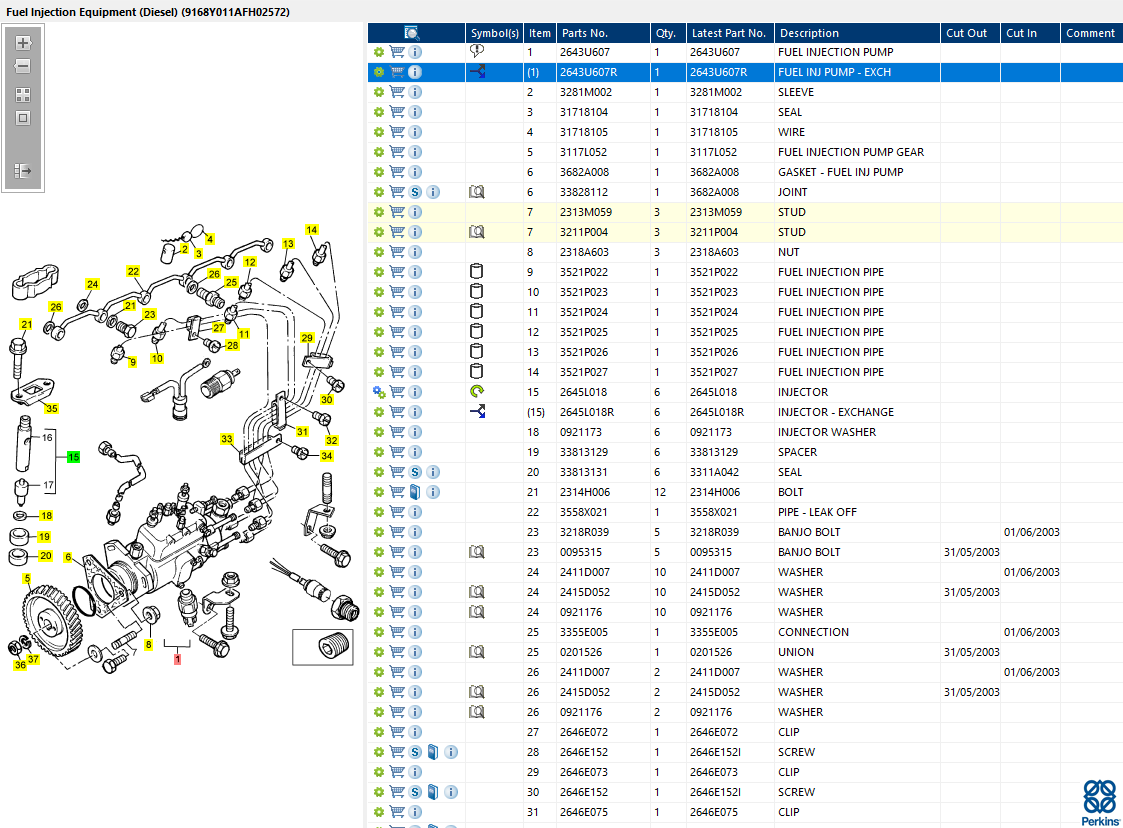Toggle the parts list panel arrow icon
This screenshot has height=828, width=1123.
[23, 171]
